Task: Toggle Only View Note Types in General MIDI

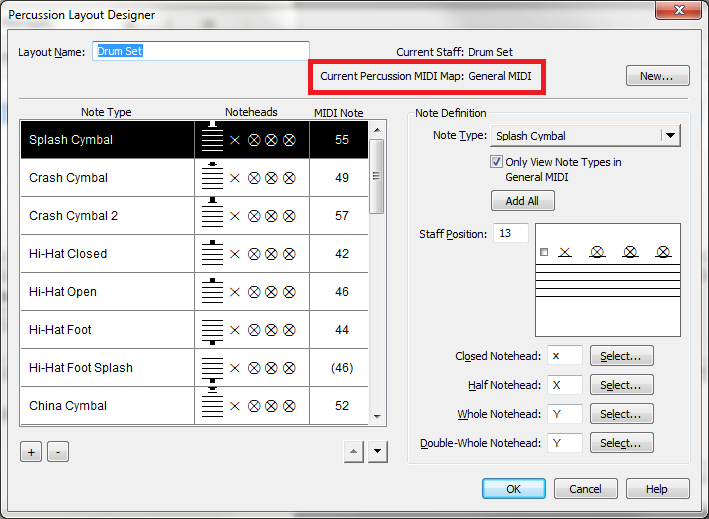Action: coord(497,162)
